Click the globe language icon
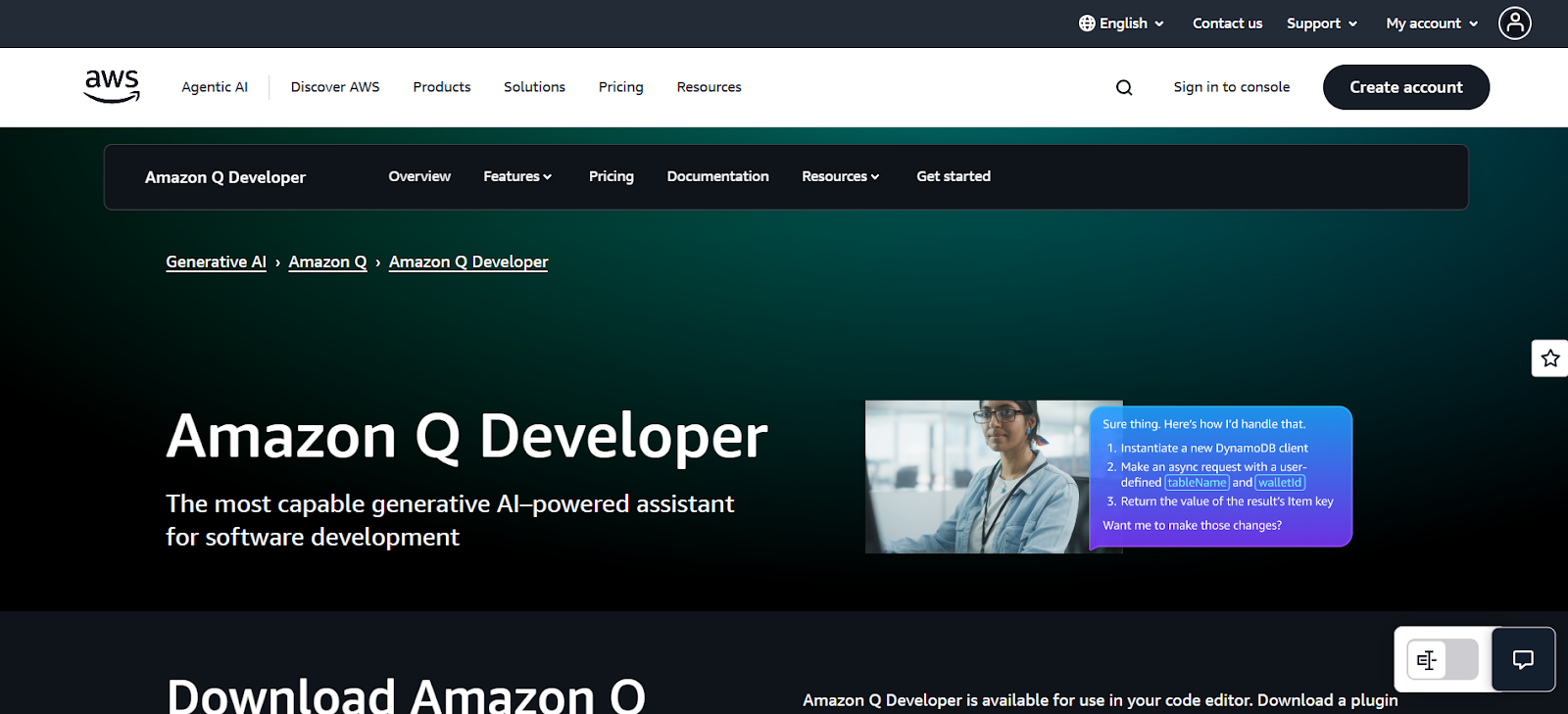The image size is (1568, 714). (1087, 23)
